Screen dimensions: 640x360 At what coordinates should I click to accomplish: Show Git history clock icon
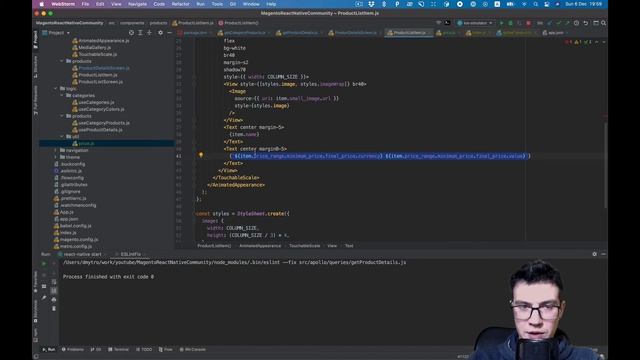pyautogui.click(x=576, y=23)
